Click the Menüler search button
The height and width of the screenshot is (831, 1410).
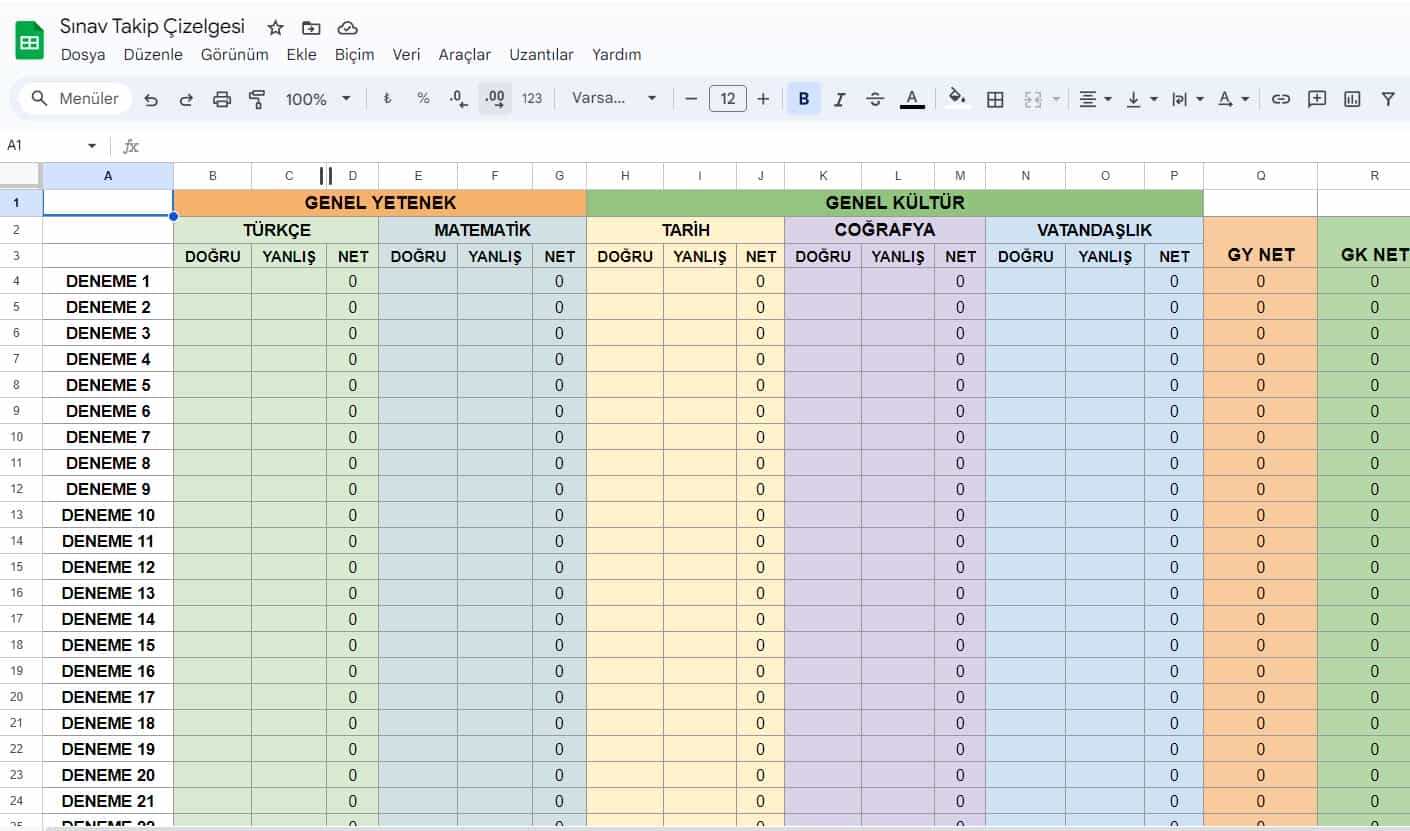pyautogui.click(x=76, y=98)
